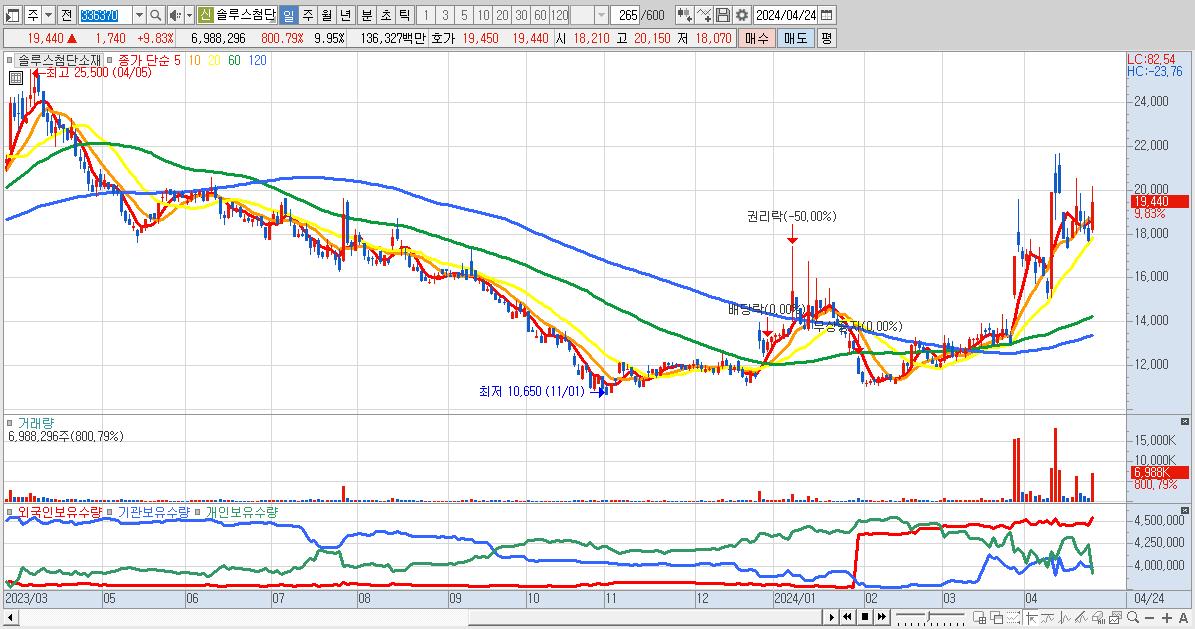Open chart settings gear icon

tap(742, 14)
